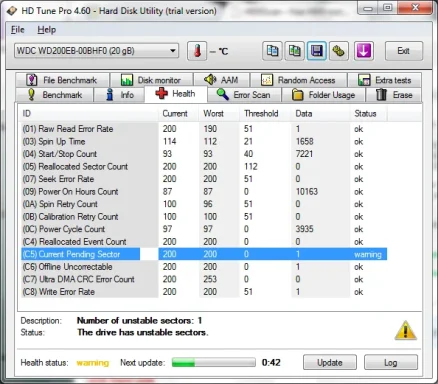Select the (0C) Power Cycle Count row
The width and height of the screenshot is (438, 384).
click(x=204, y=229)
